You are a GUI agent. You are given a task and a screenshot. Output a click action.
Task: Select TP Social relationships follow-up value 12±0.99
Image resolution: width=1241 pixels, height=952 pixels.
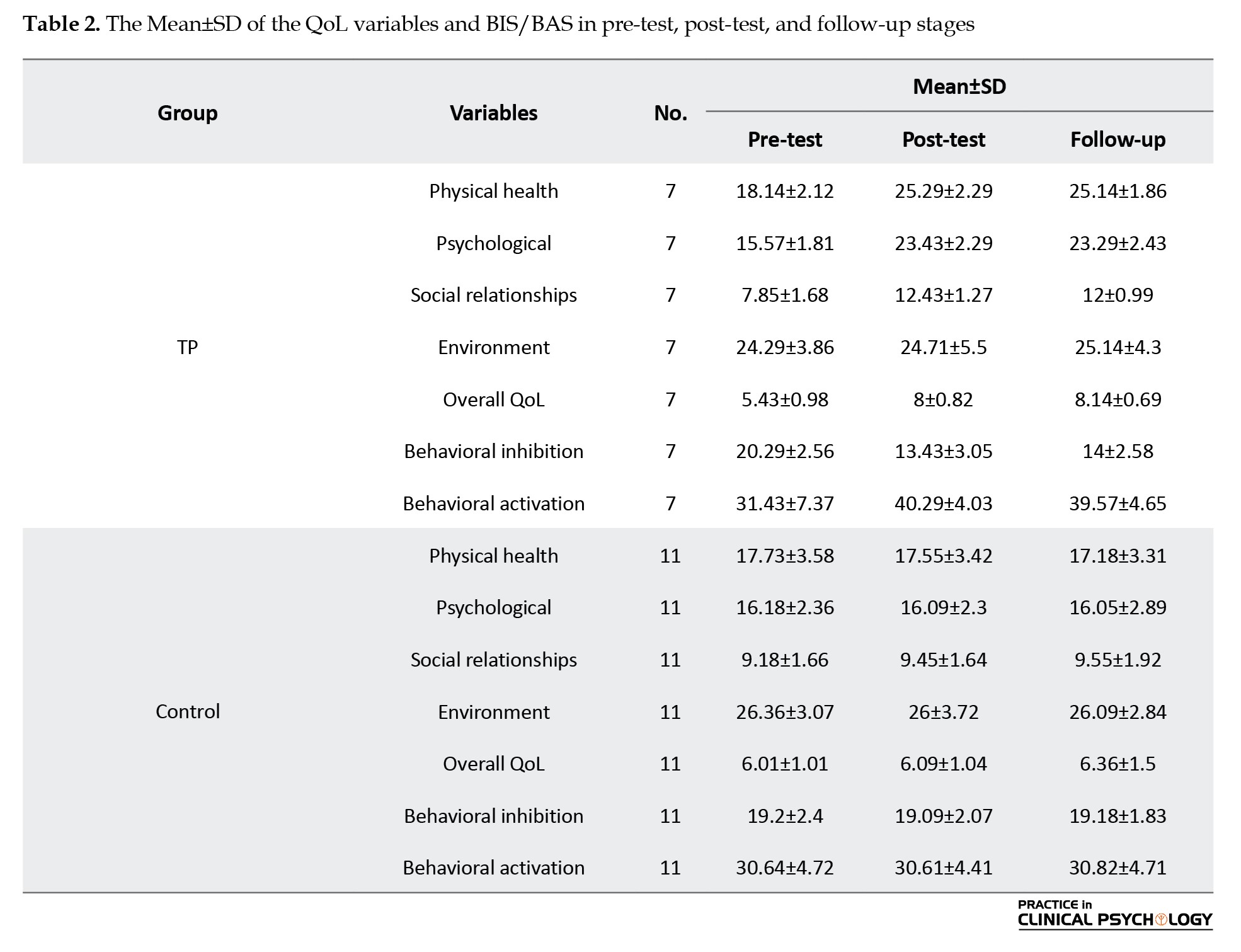[1118, 295]
